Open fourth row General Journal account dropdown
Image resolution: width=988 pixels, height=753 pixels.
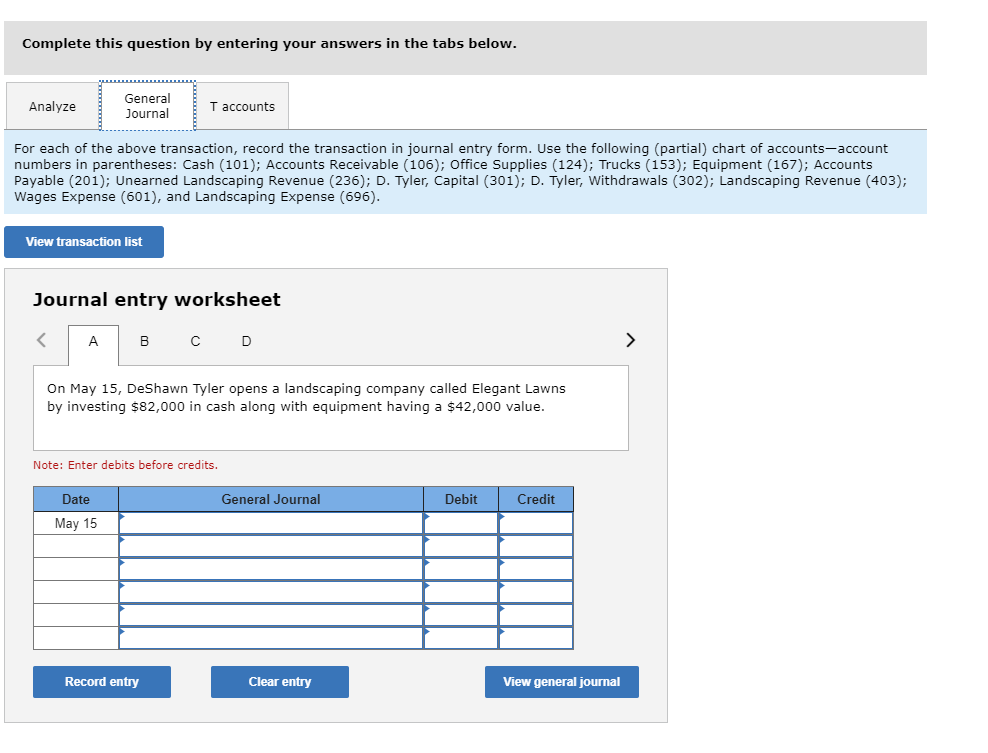[x=271, y=592]
